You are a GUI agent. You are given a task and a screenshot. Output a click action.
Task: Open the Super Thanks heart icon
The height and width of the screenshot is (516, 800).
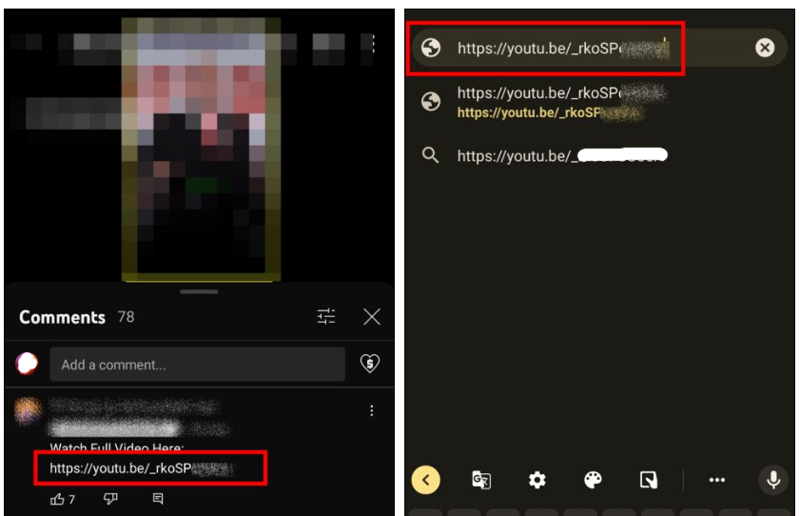(370, 363)
